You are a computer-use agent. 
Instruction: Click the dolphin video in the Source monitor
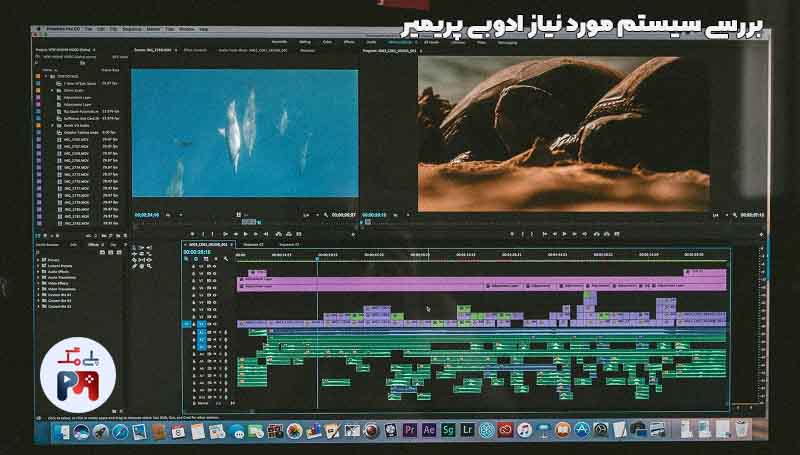[x=245, y=133]
